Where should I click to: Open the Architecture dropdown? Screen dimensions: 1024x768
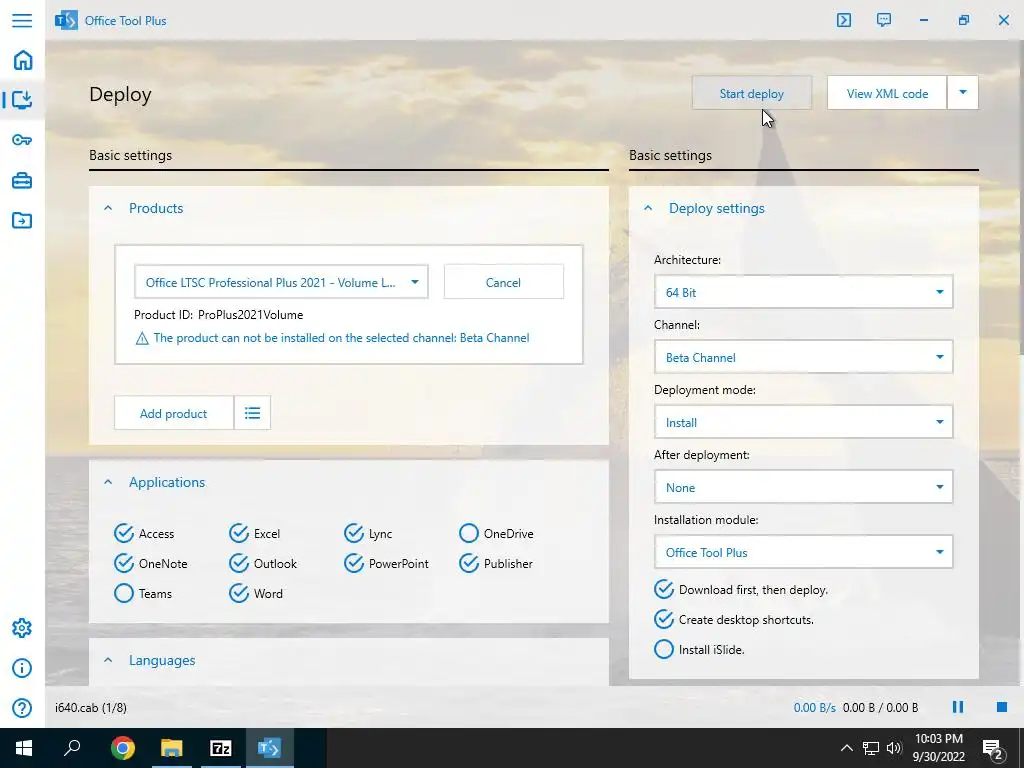pos(803,292)
